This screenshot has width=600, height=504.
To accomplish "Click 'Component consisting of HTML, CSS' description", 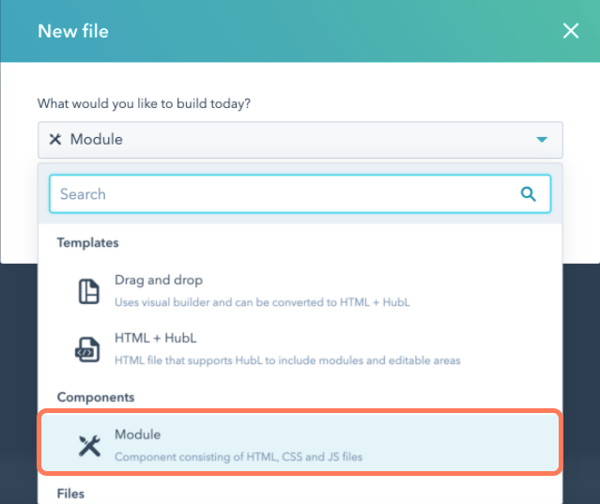I will [x=238, y=457].
